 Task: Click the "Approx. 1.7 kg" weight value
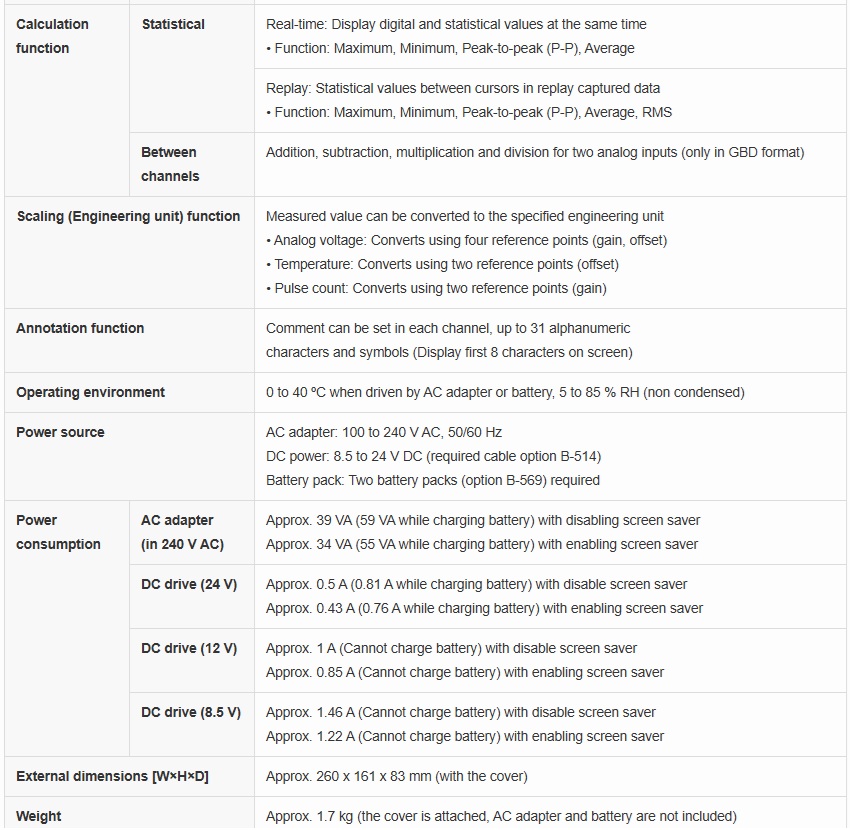(501, 816)
